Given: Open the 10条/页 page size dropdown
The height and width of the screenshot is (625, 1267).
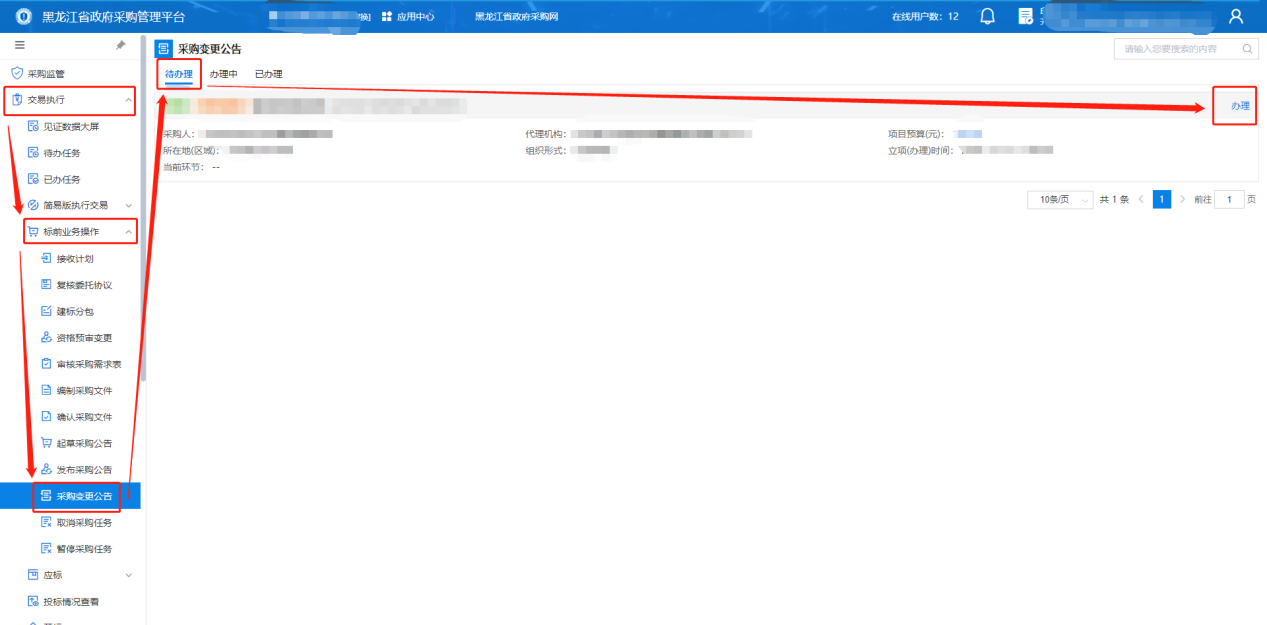Looking at the screenshot, I should pos(1059,199).
